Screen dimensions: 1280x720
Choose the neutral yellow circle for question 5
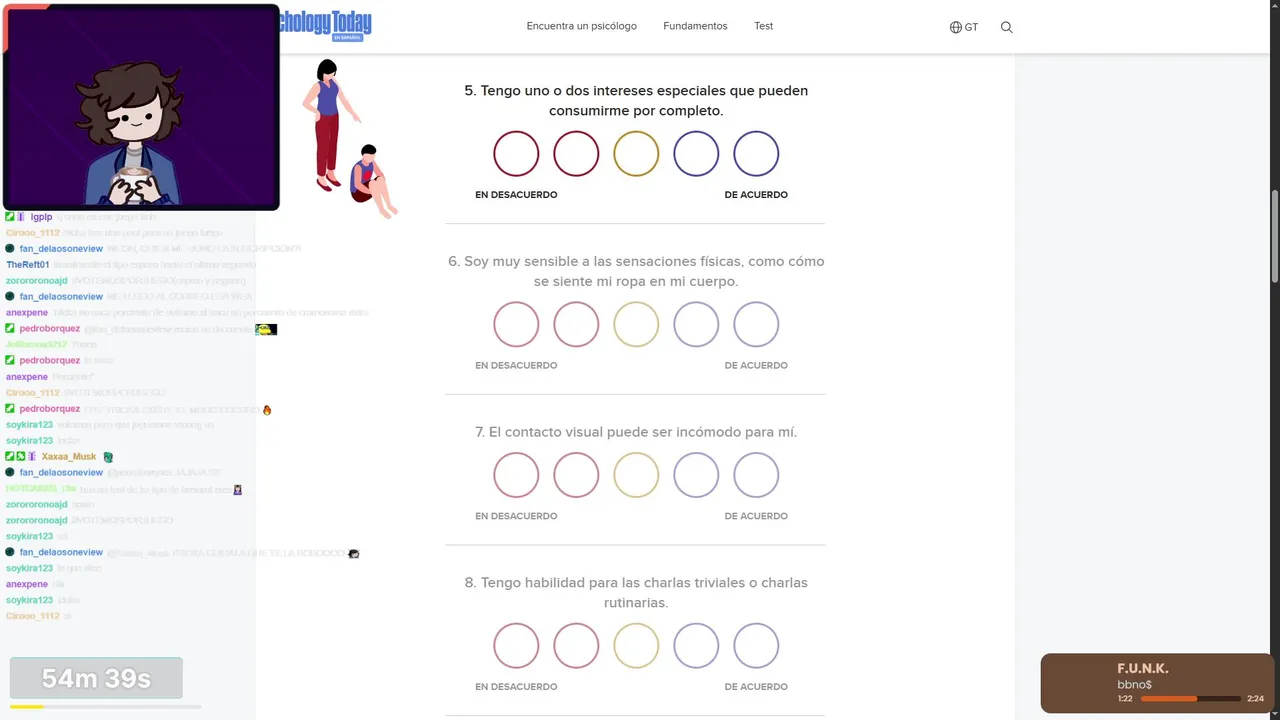click(636, 154)
